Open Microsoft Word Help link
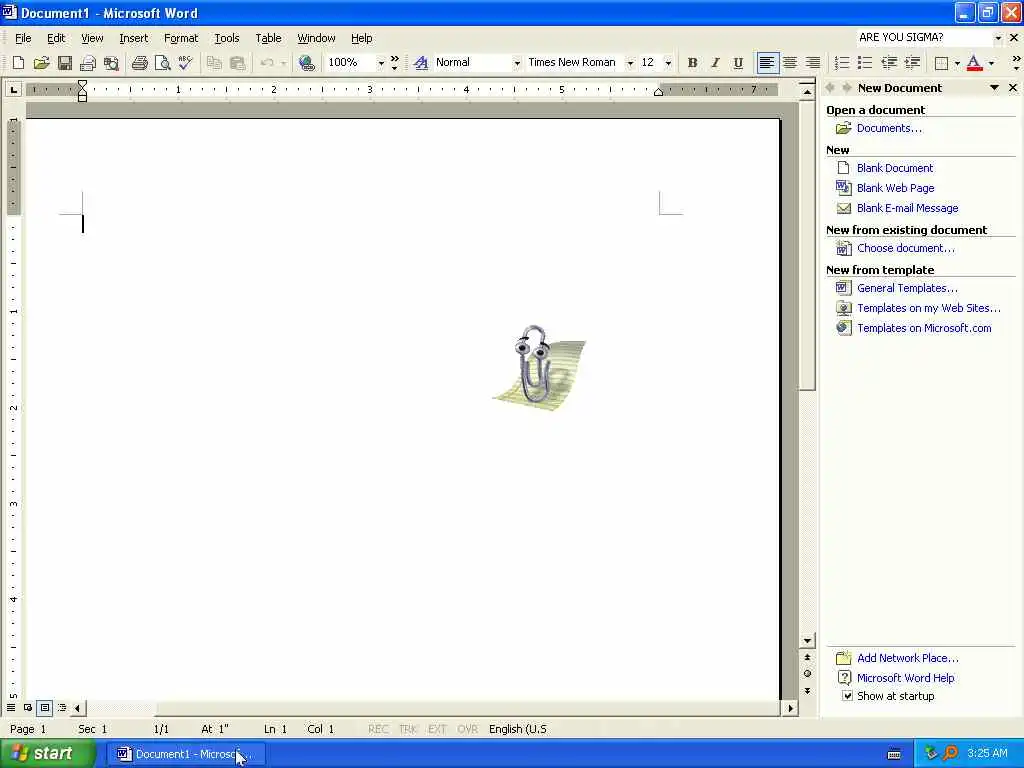The image size is (1024, 768). tap(906, 678)
